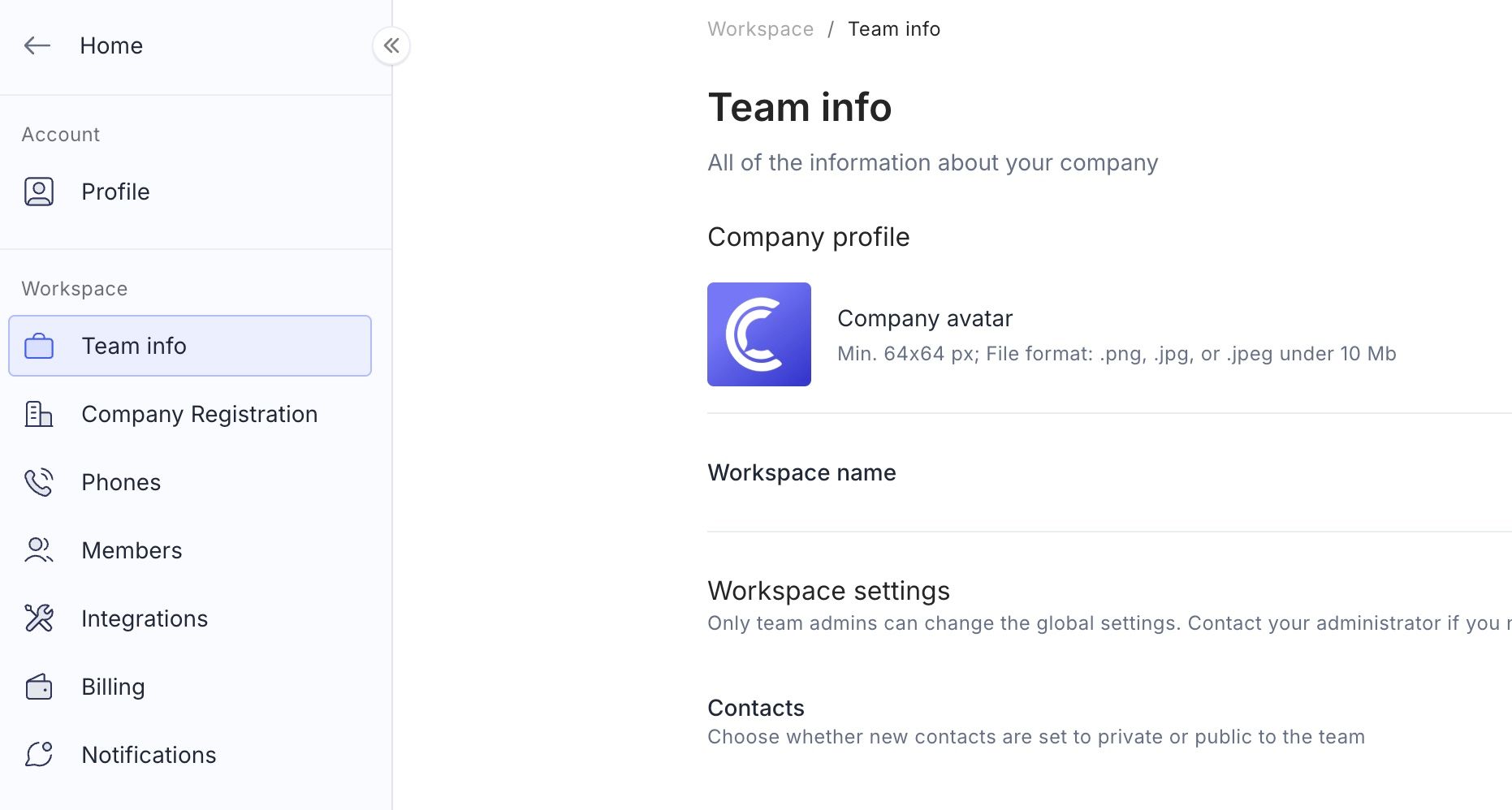The width and height of the screenshot is (1512, 810).
Task: Click the back arrow next to Home
Action: click(x=37, y=45)
